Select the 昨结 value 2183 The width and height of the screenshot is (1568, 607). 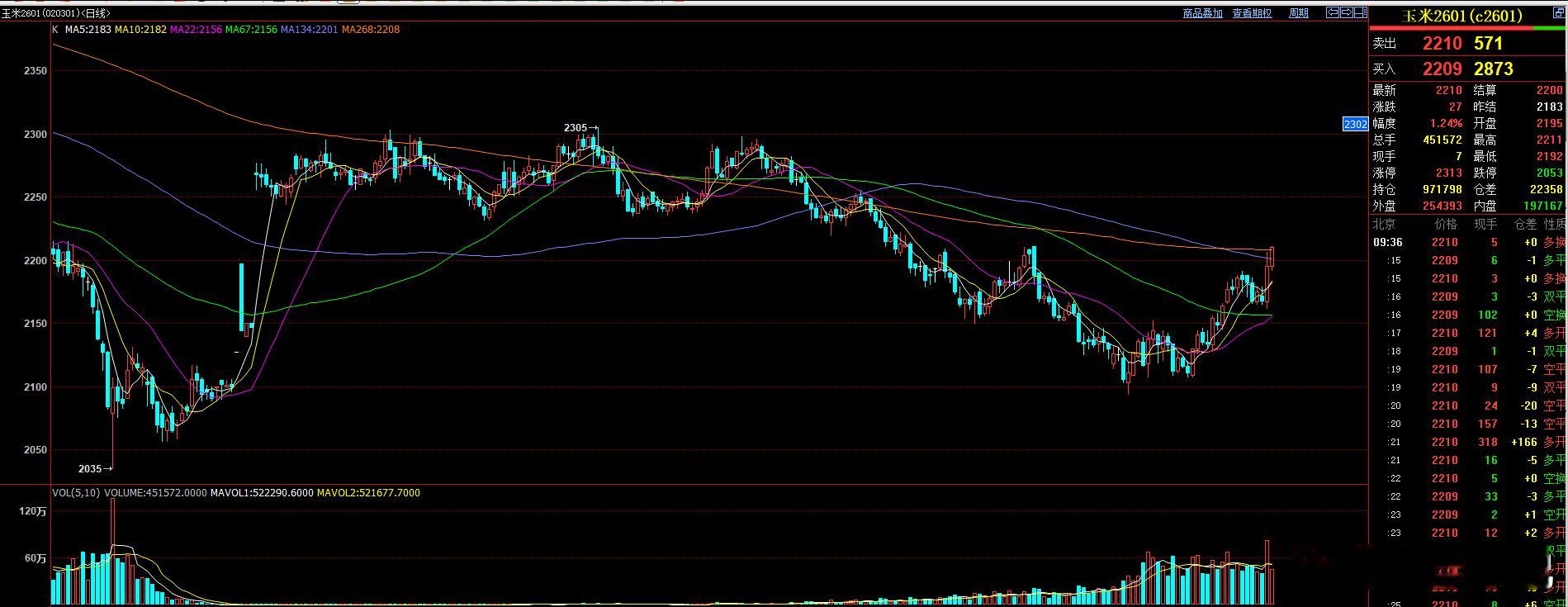click(1550, 107)
